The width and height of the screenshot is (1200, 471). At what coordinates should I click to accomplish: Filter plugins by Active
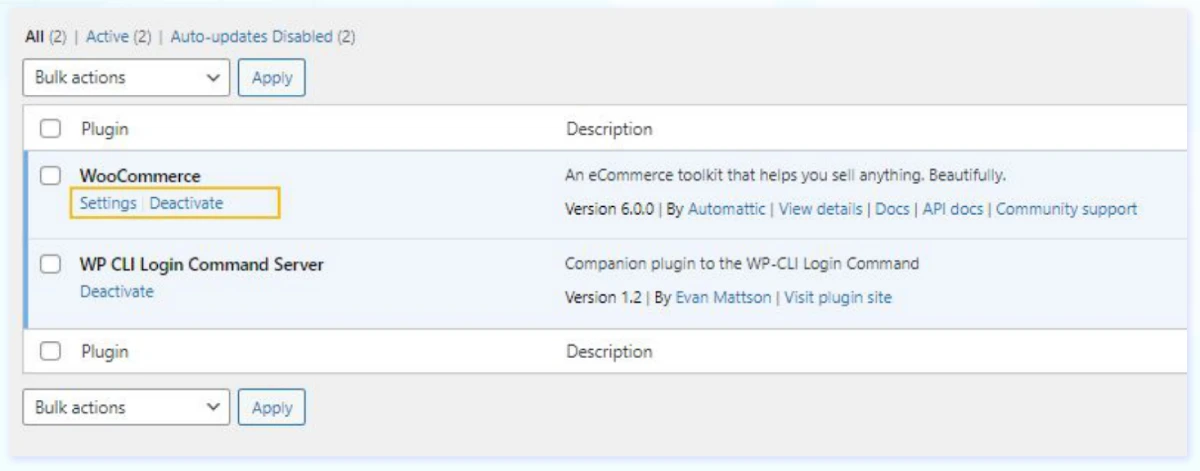[107, 37]
